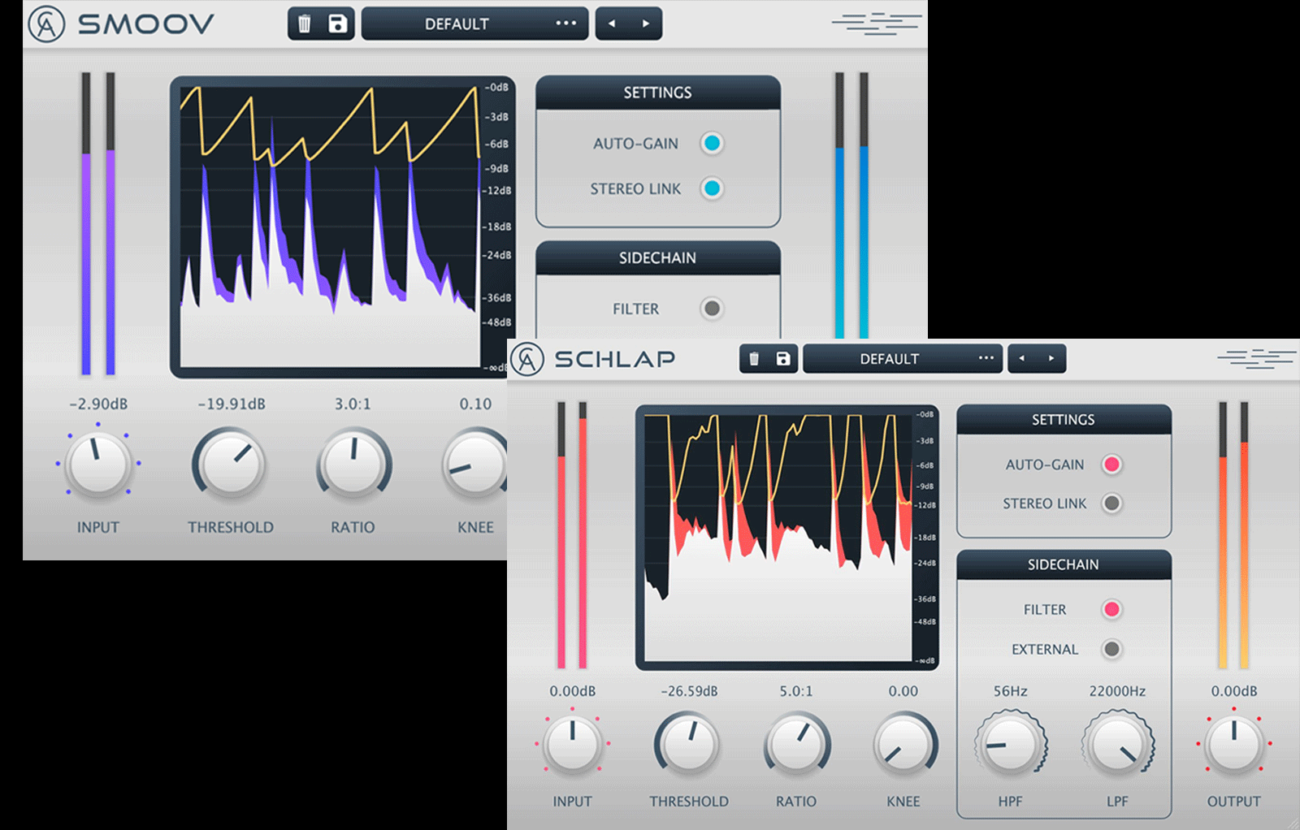Click SMOOV ratio value 3.0:1

tap(353, 405)
